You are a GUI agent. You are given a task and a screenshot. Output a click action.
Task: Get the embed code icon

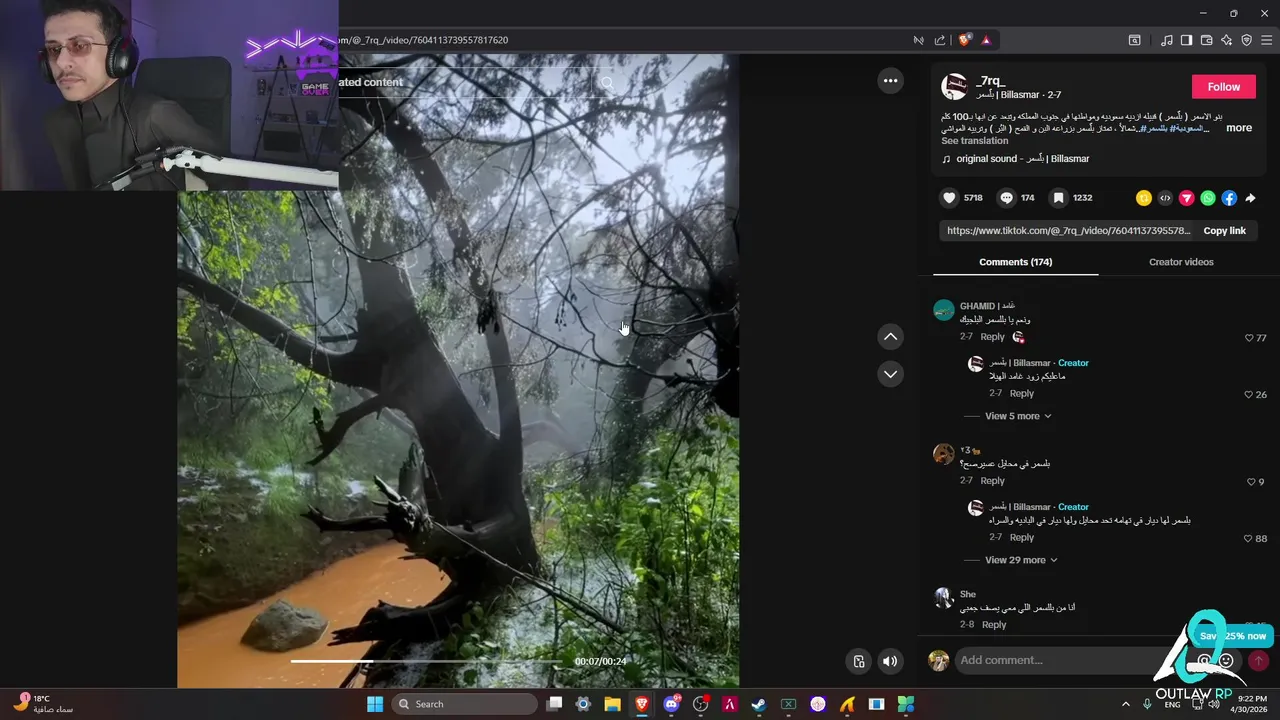pyautogui.click(x=1165, y=198)
